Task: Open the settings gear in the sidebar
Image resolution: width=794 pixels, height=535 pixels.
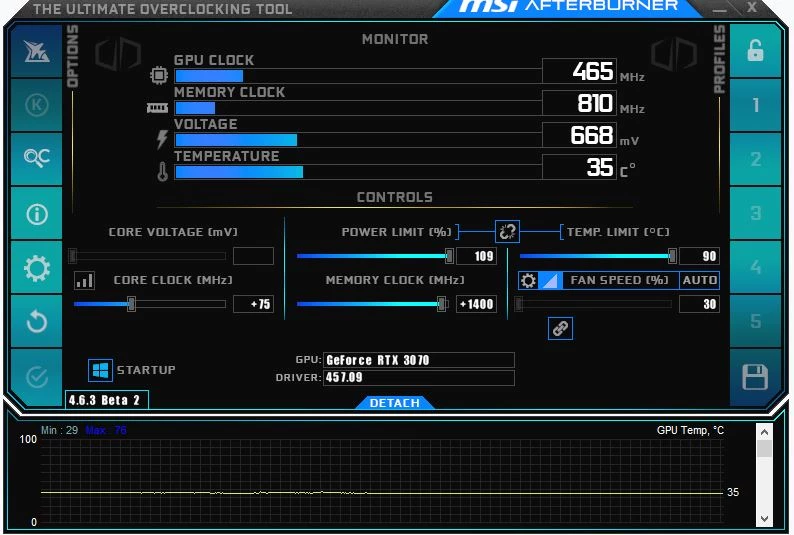Action: [36, 268]
